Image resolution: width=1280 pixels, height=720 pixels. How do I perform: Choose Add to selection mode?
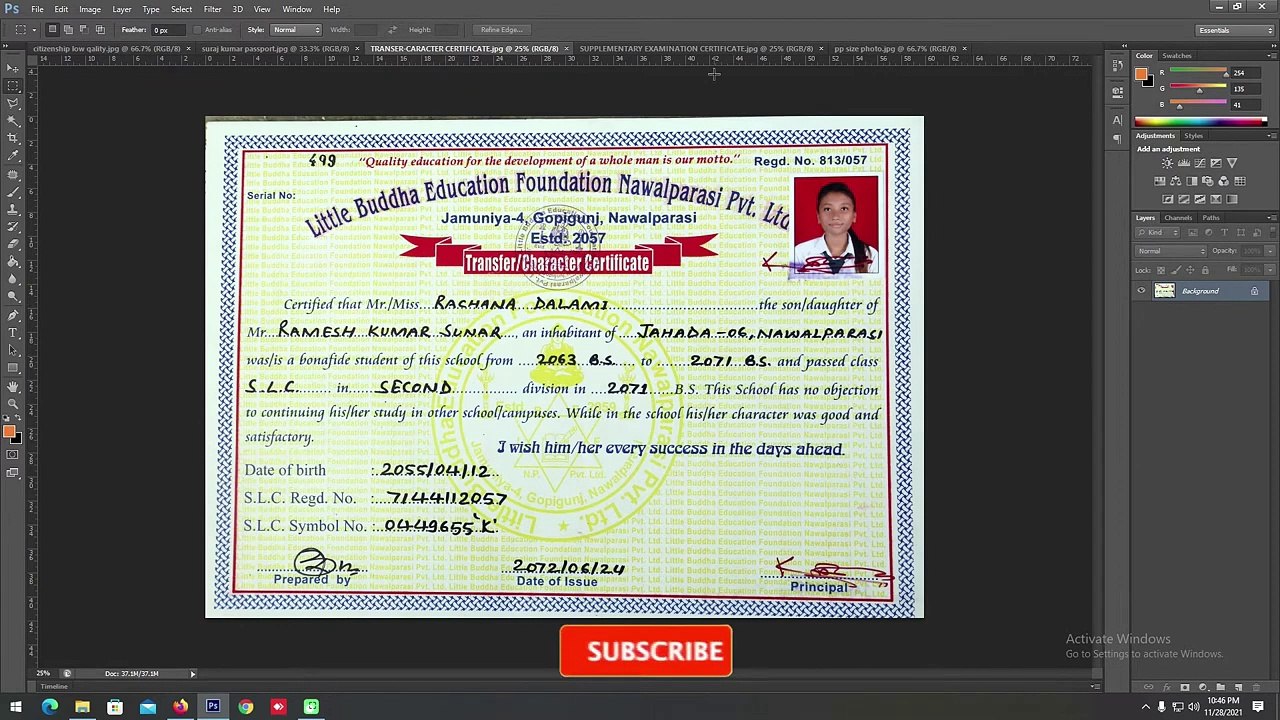[68, 30]
